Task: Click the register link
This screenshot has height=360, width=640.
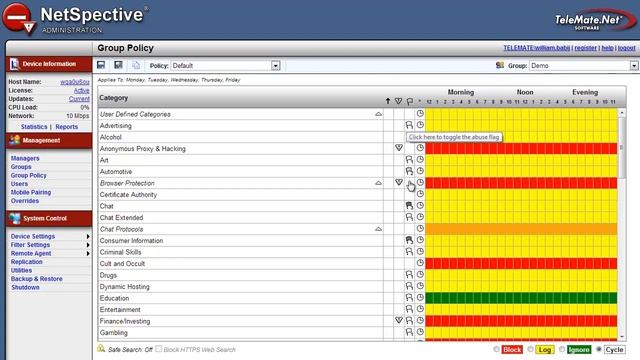Action: pyautogui.click(x=586, y=48)
